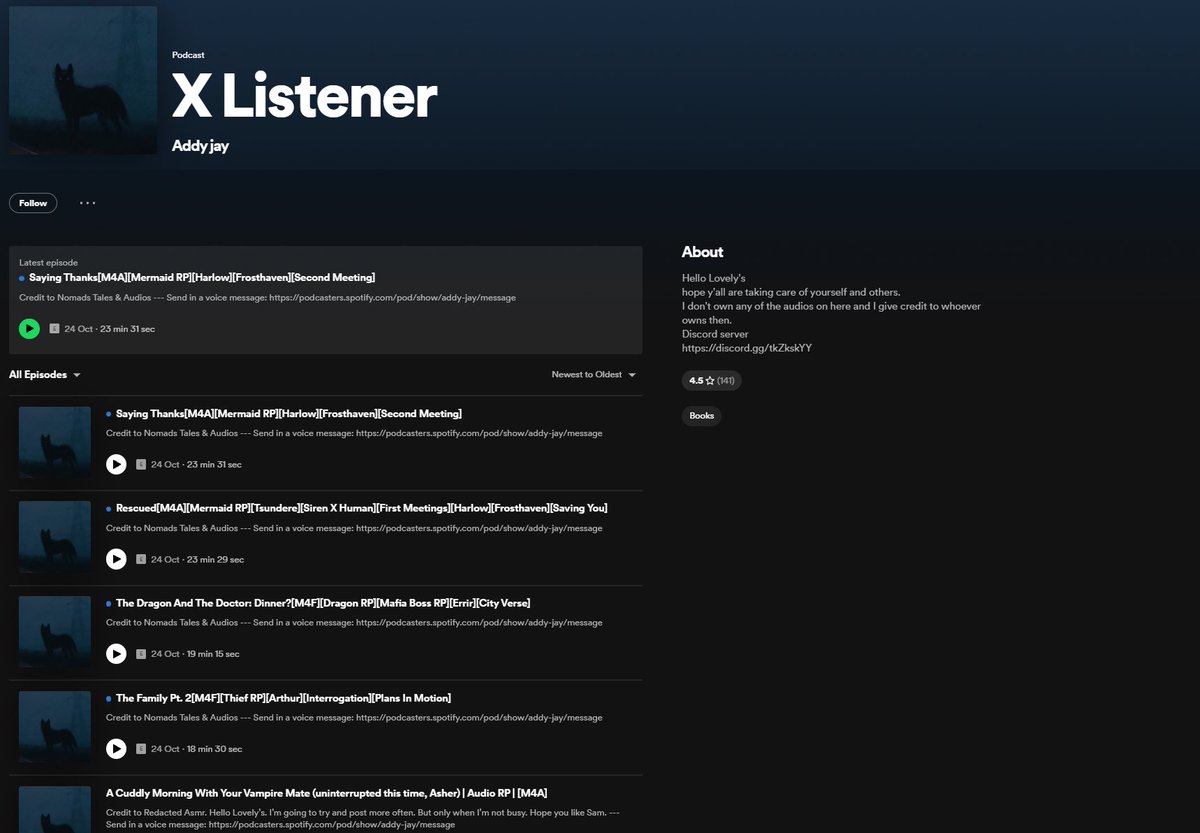Screen dimensions: 1200x833
Task: Click the Latest episode label
Action: pyautogui.click(x=48, y=263)
